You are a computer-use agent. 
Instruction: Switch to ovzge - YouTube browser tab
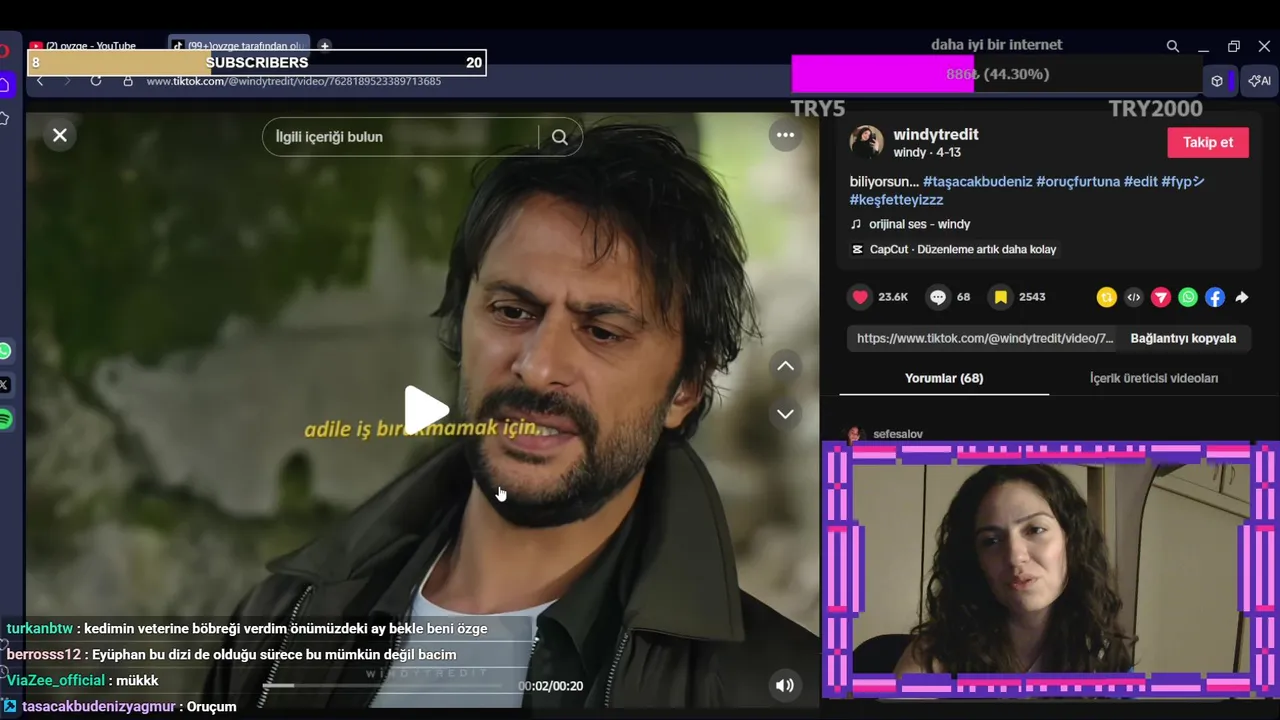pyautogui.click(x=90, y=46)
